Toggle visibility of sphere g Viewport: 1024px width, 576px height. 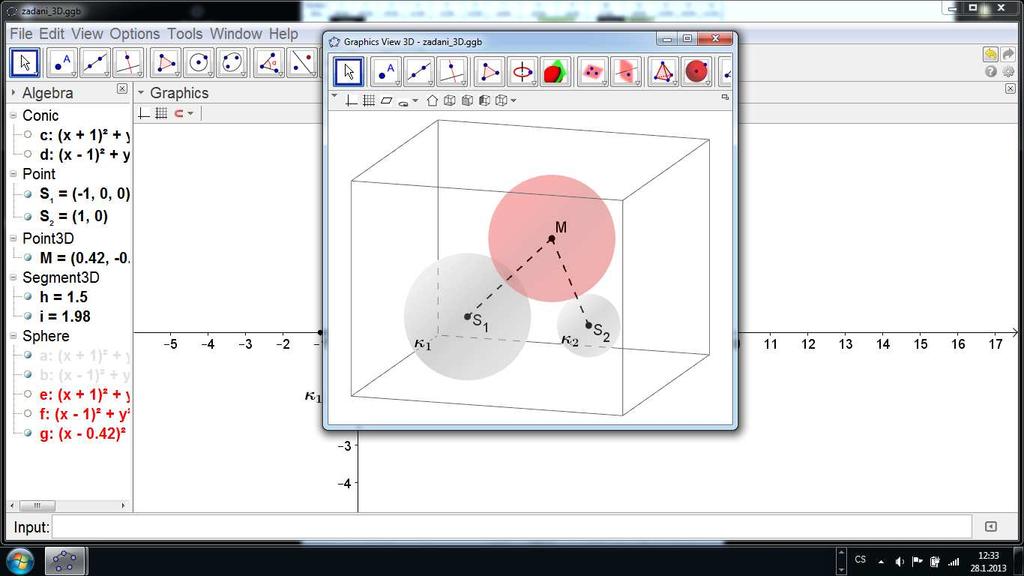point(27,433)
